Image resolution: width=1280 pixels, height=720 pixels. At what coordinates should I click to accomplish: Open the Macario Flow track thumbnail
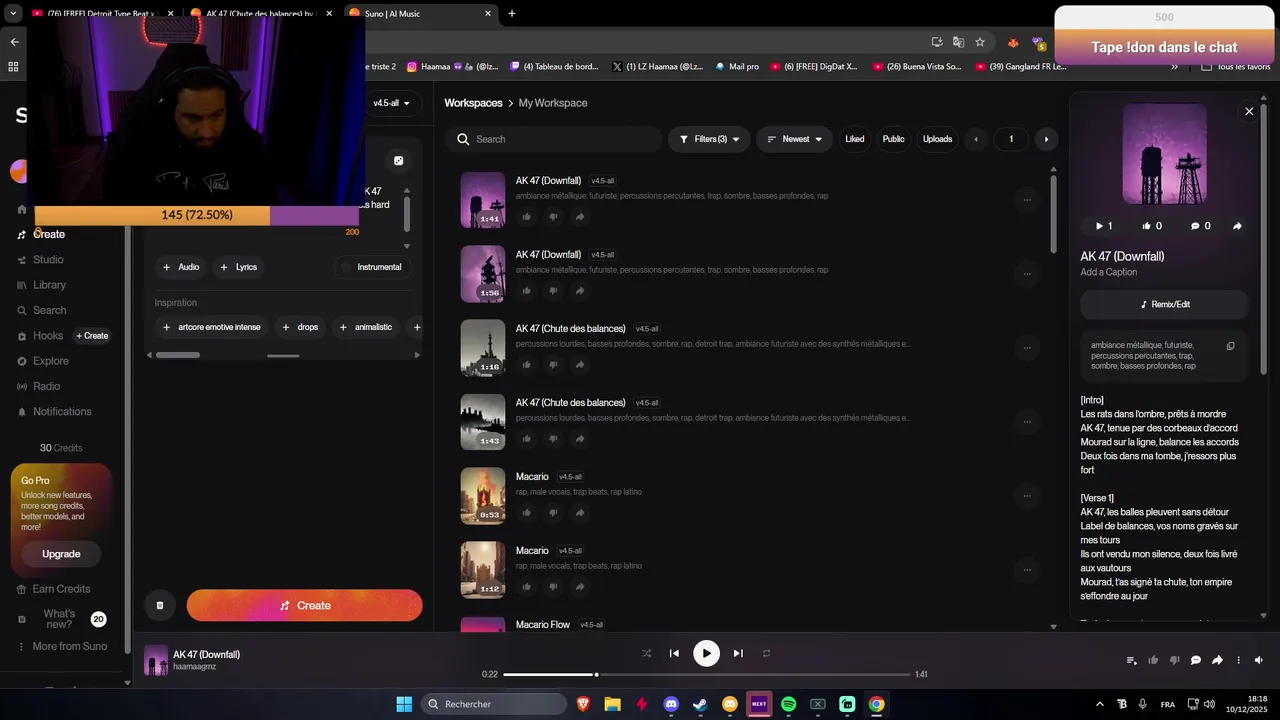point(483,624)
